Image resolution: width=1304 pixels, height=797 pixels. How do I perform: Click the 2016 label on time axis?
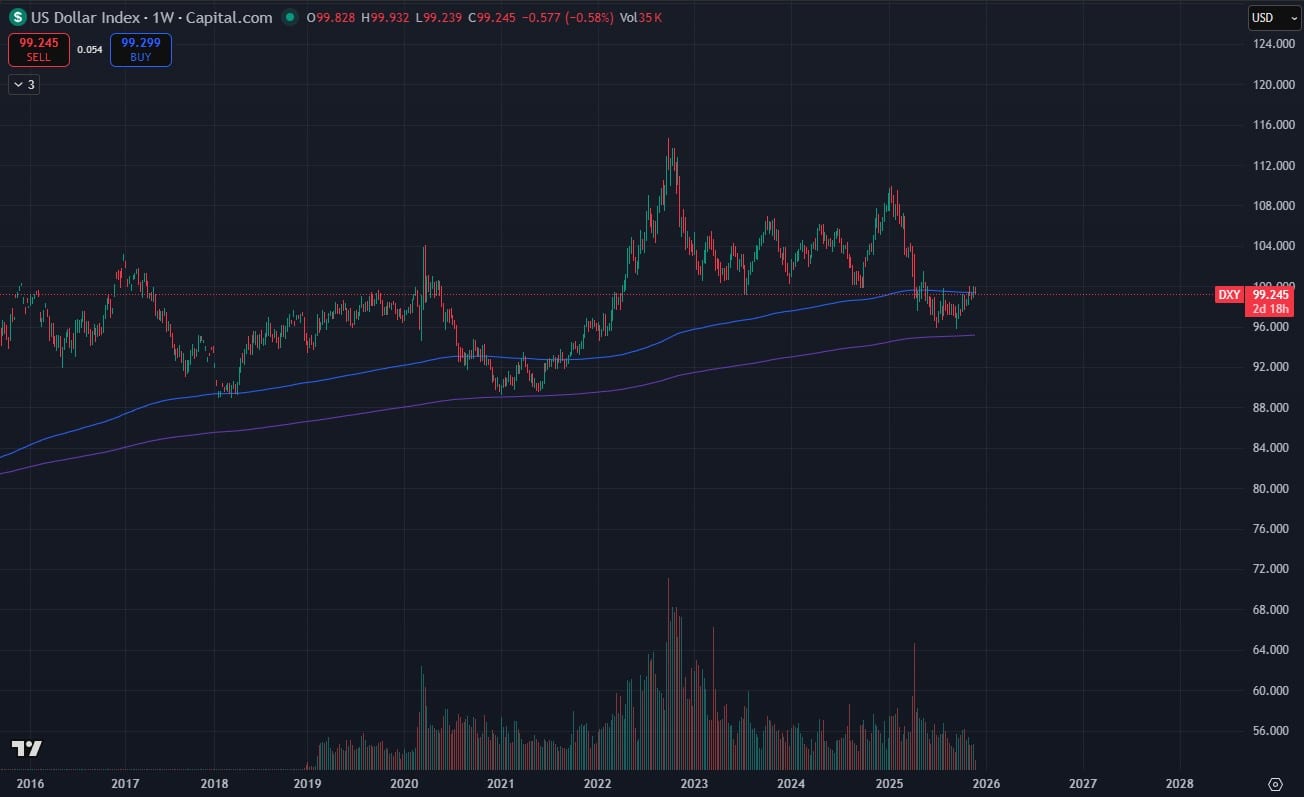(x=29, y=783)
